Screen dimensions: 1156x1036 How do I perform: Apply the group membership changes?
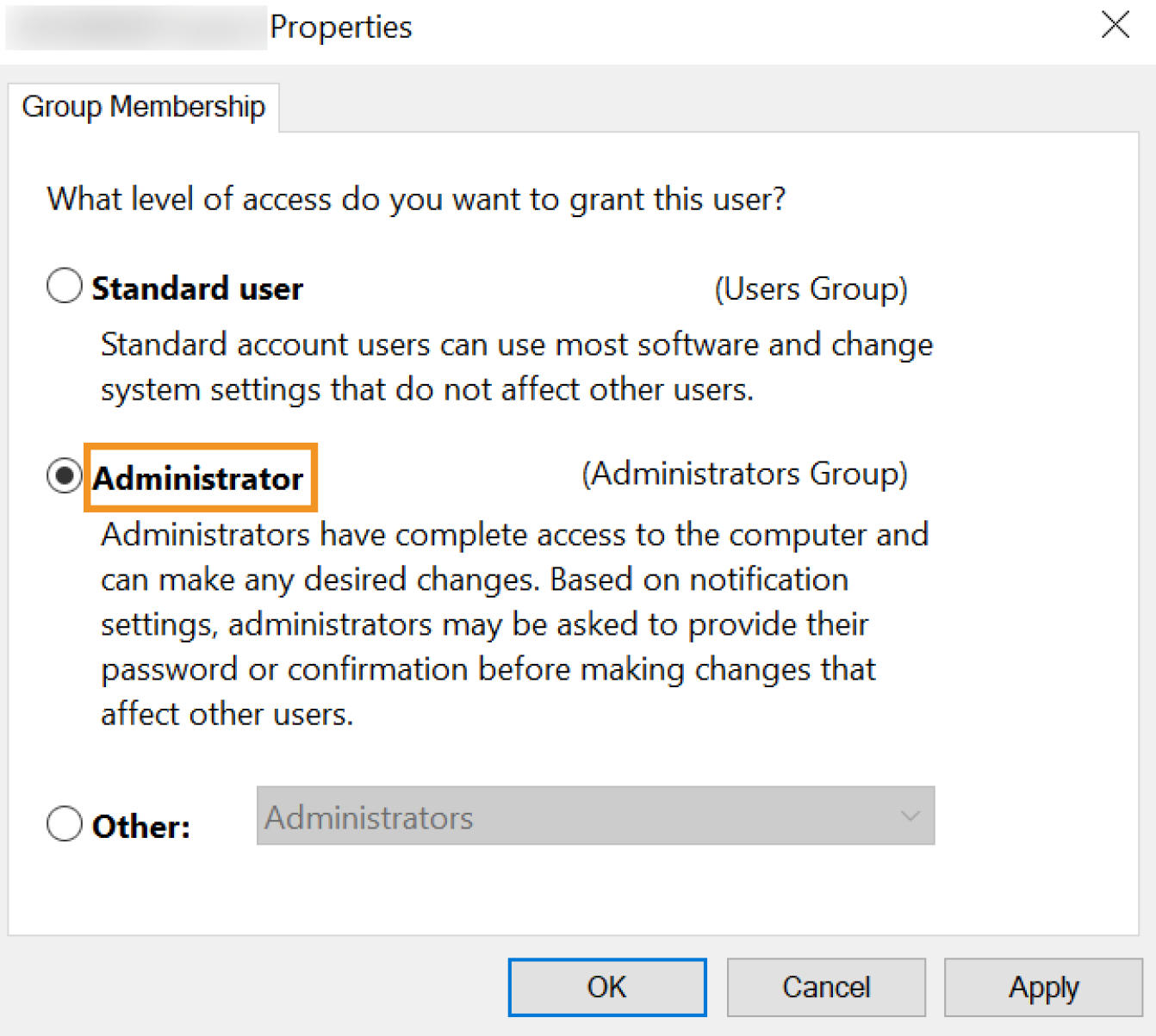coord(1043,987)
